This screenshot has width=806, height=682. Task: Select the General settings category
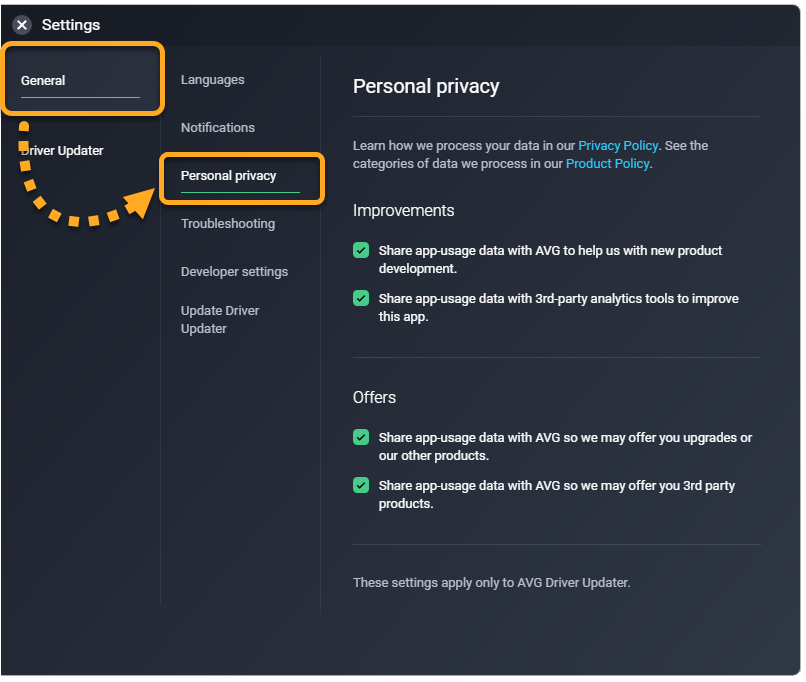pyautogui.click(x=43, y=81)
